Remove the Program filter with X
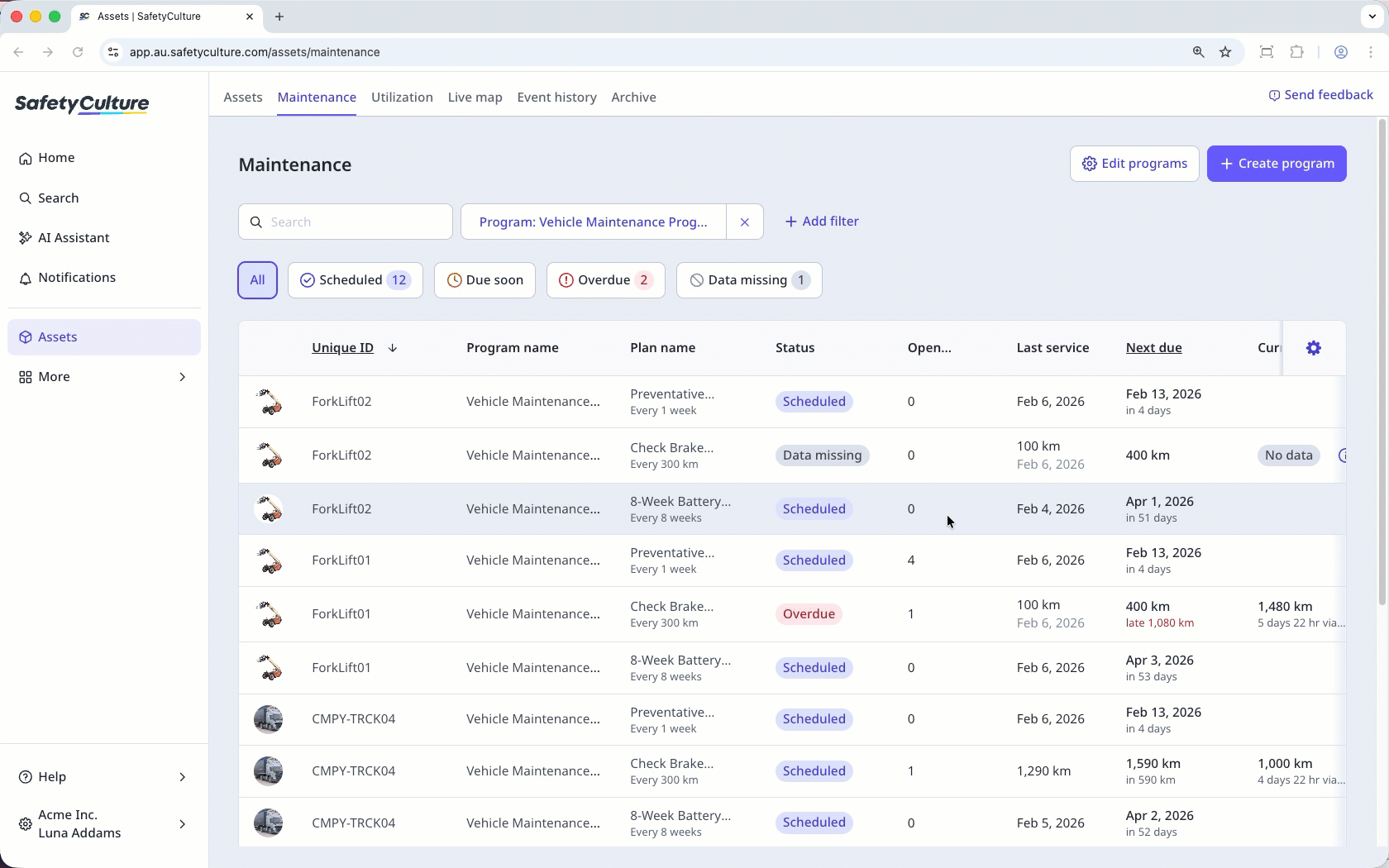 click(744, 222)
